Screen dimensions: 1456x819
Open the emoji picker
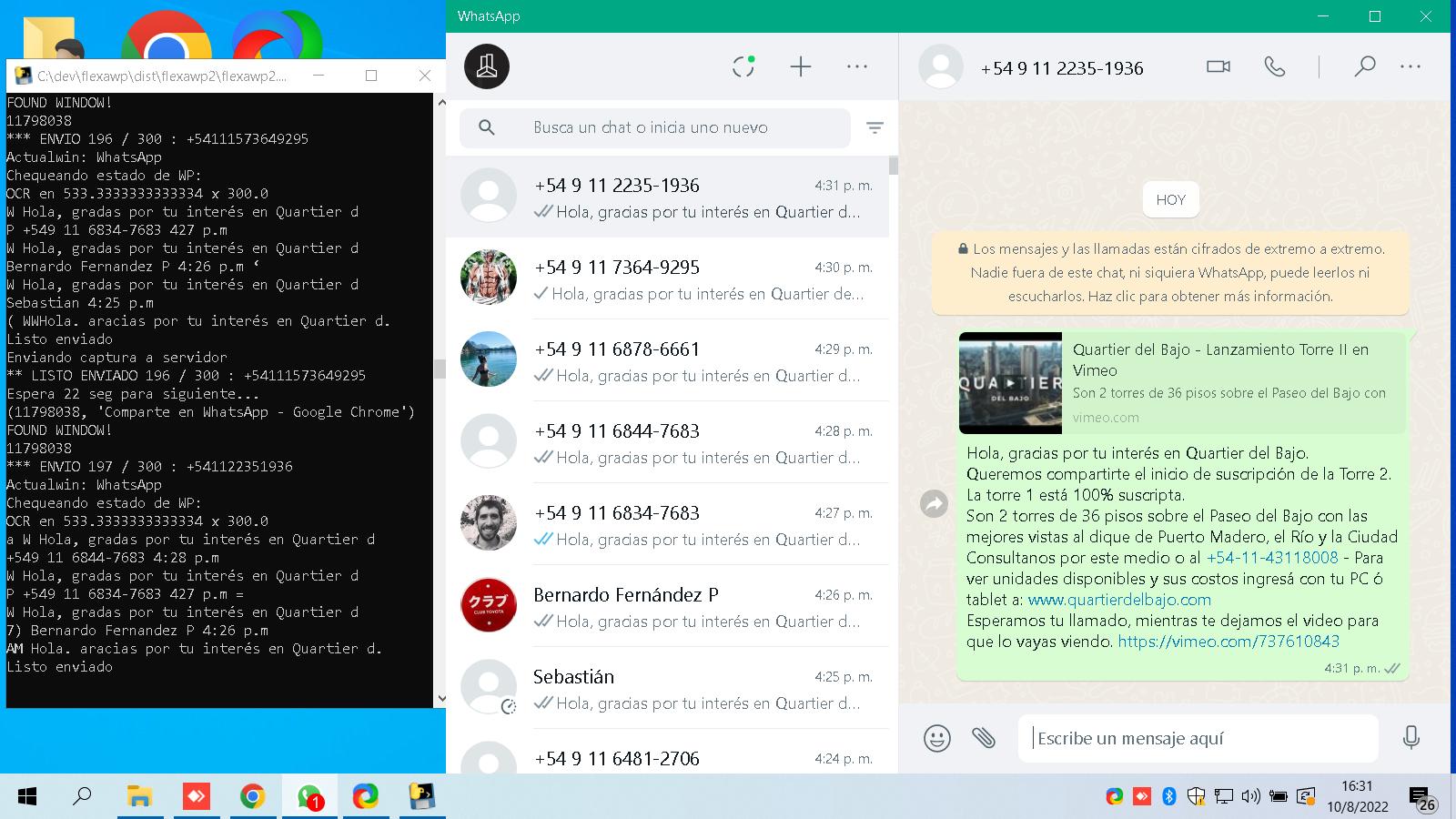pos(937,737)
